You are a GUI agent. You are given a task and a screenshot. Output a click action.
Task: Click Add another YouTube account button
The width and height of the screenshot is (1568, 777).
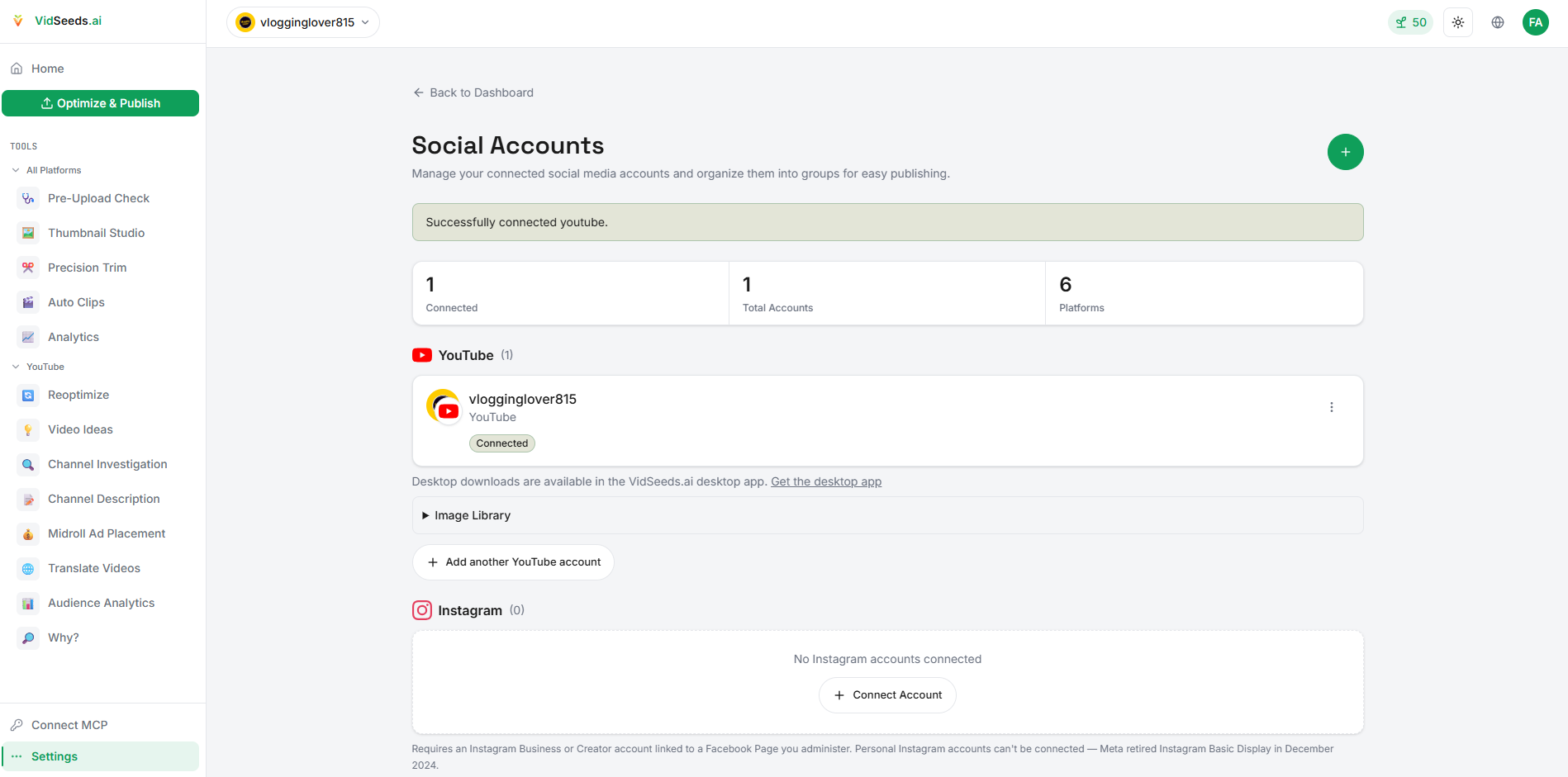pyautogui.click(x=513, y=562)
